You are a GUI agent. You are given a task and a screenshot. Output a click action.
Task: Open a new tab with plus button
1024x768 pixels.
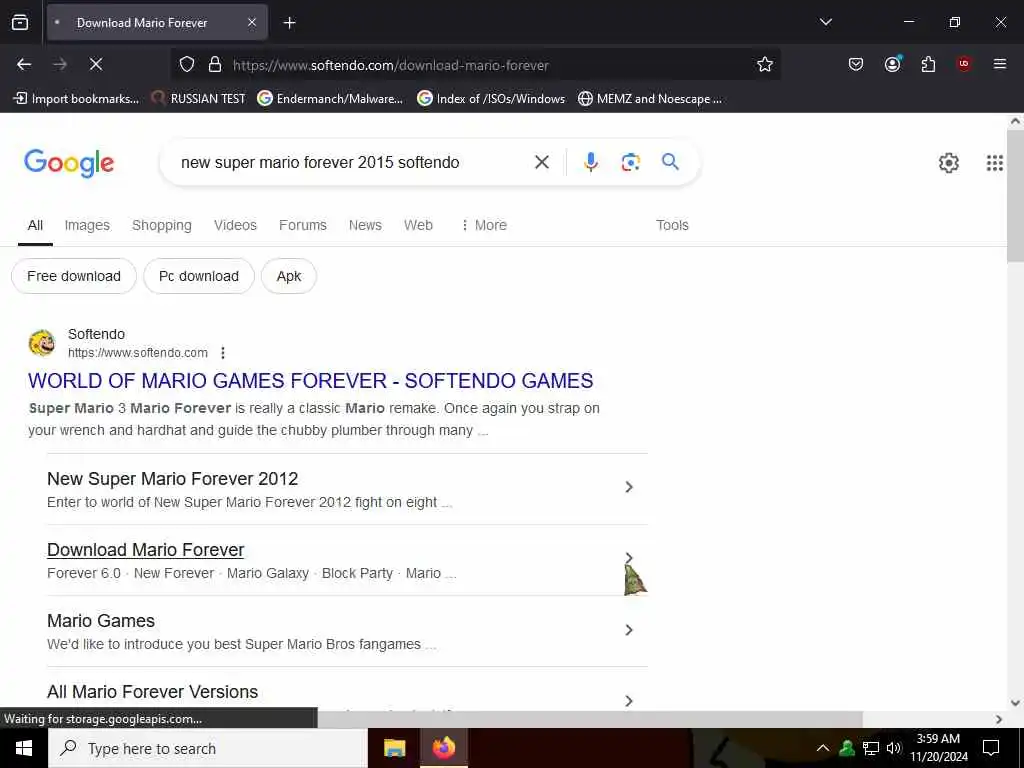click(289, 23)
